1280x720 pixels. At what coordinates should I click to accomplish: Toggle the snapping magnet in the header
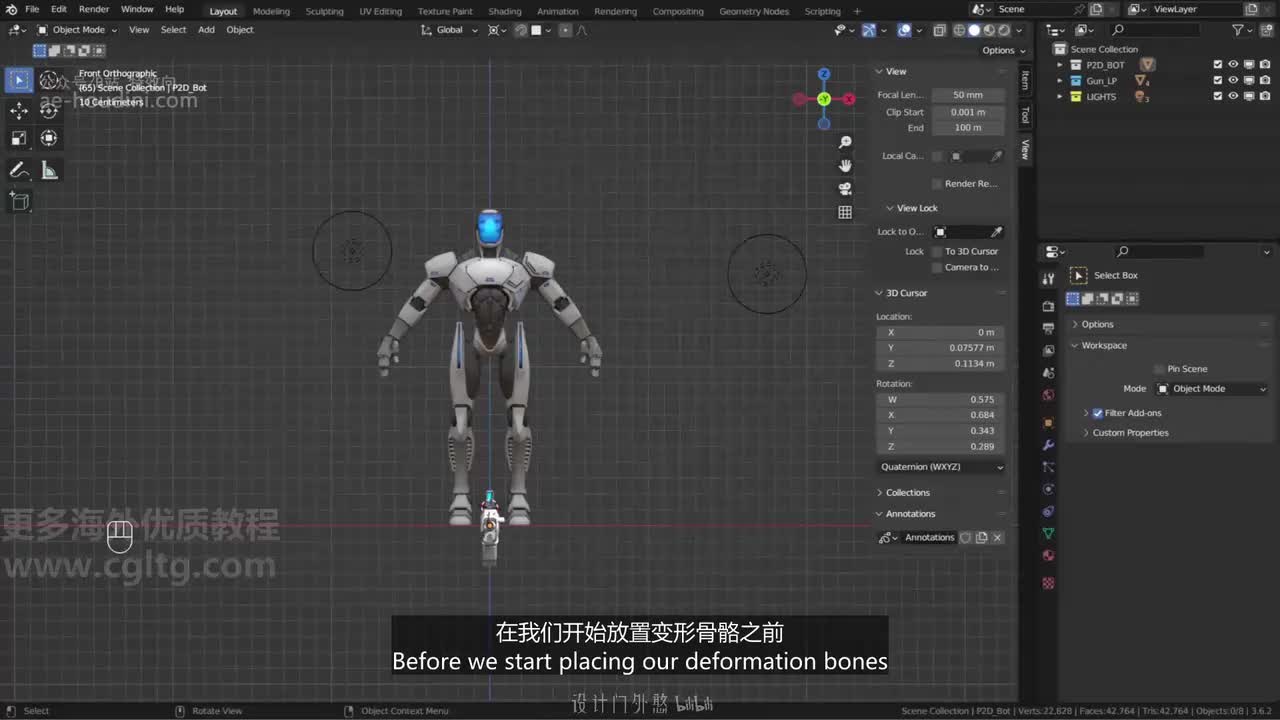tap(520, 30)
